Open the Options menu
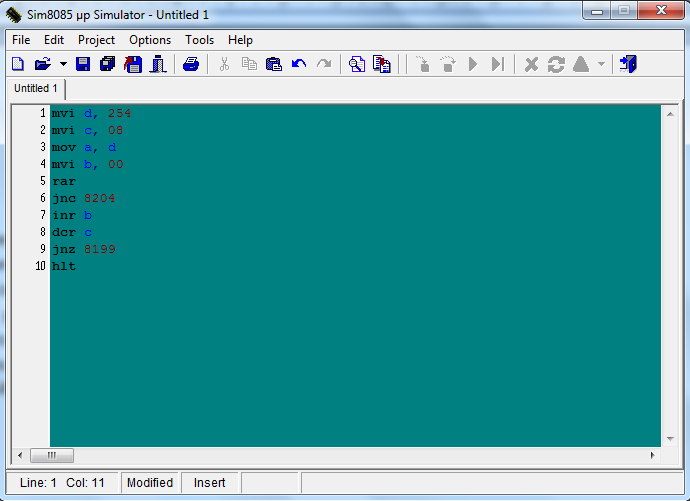Screen dimensions: 690x501 [150, 40]
